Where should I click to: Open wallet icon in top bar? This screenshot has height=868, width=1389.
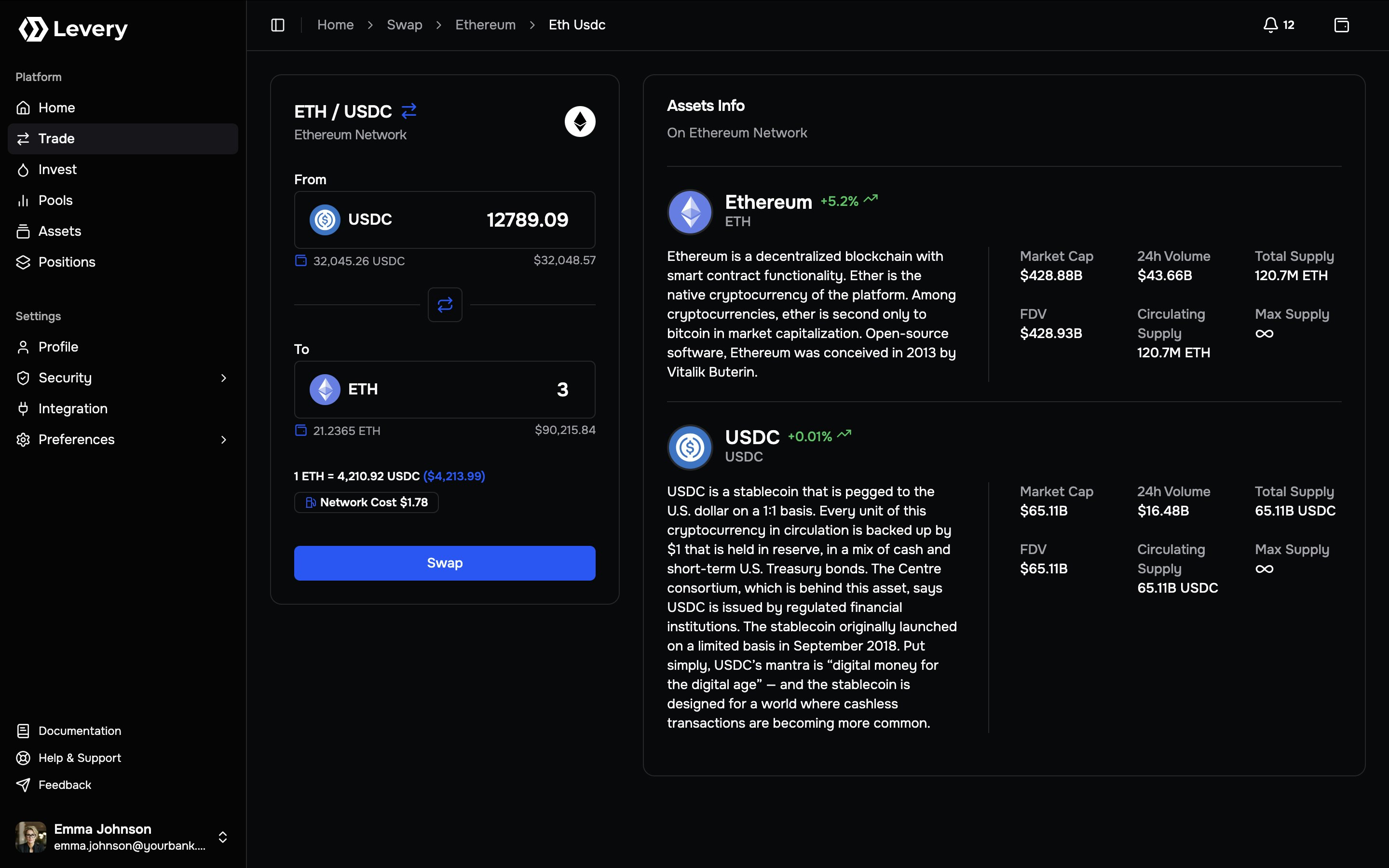click(1341, 25)
